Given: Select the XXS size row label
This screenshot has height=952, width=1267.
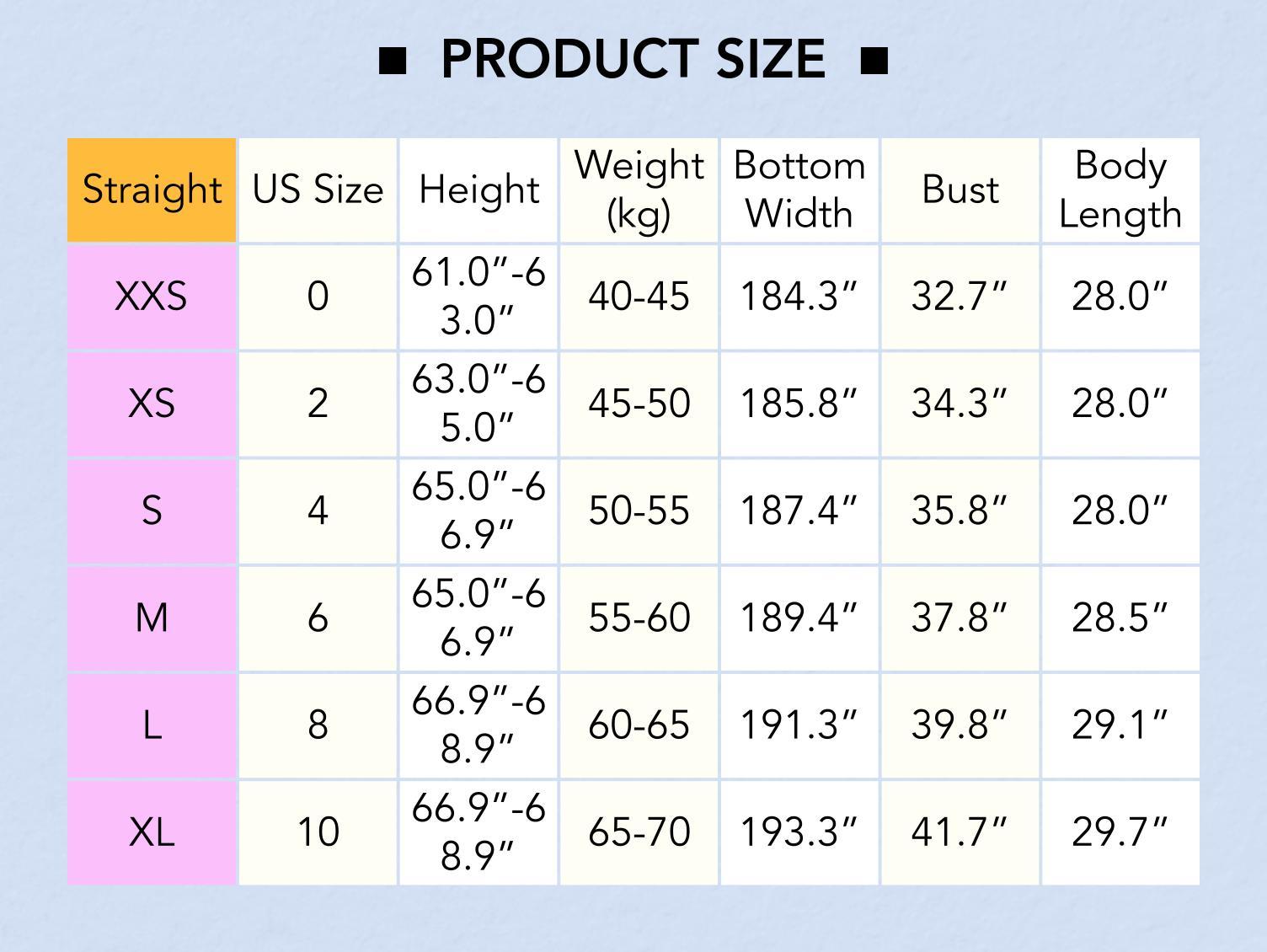Looking at the screenshot, I should pos(152,297).
